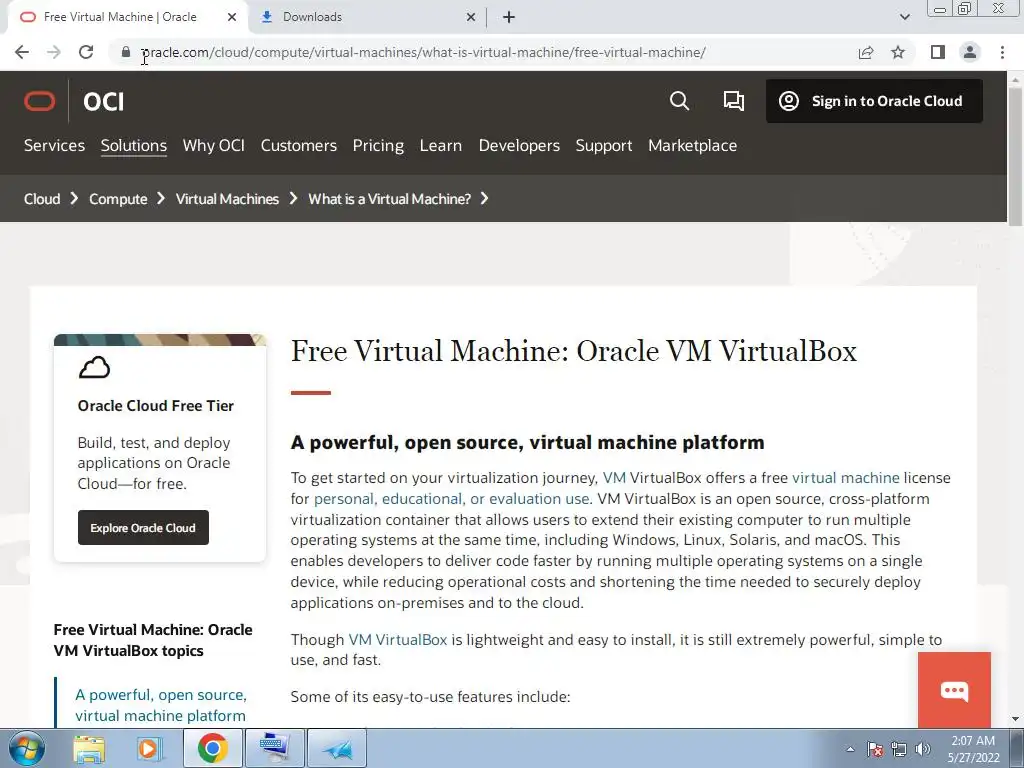This screenshot has width=1024, height=768.
Task: Open the Windows Start button
Action: pos(26,748)
